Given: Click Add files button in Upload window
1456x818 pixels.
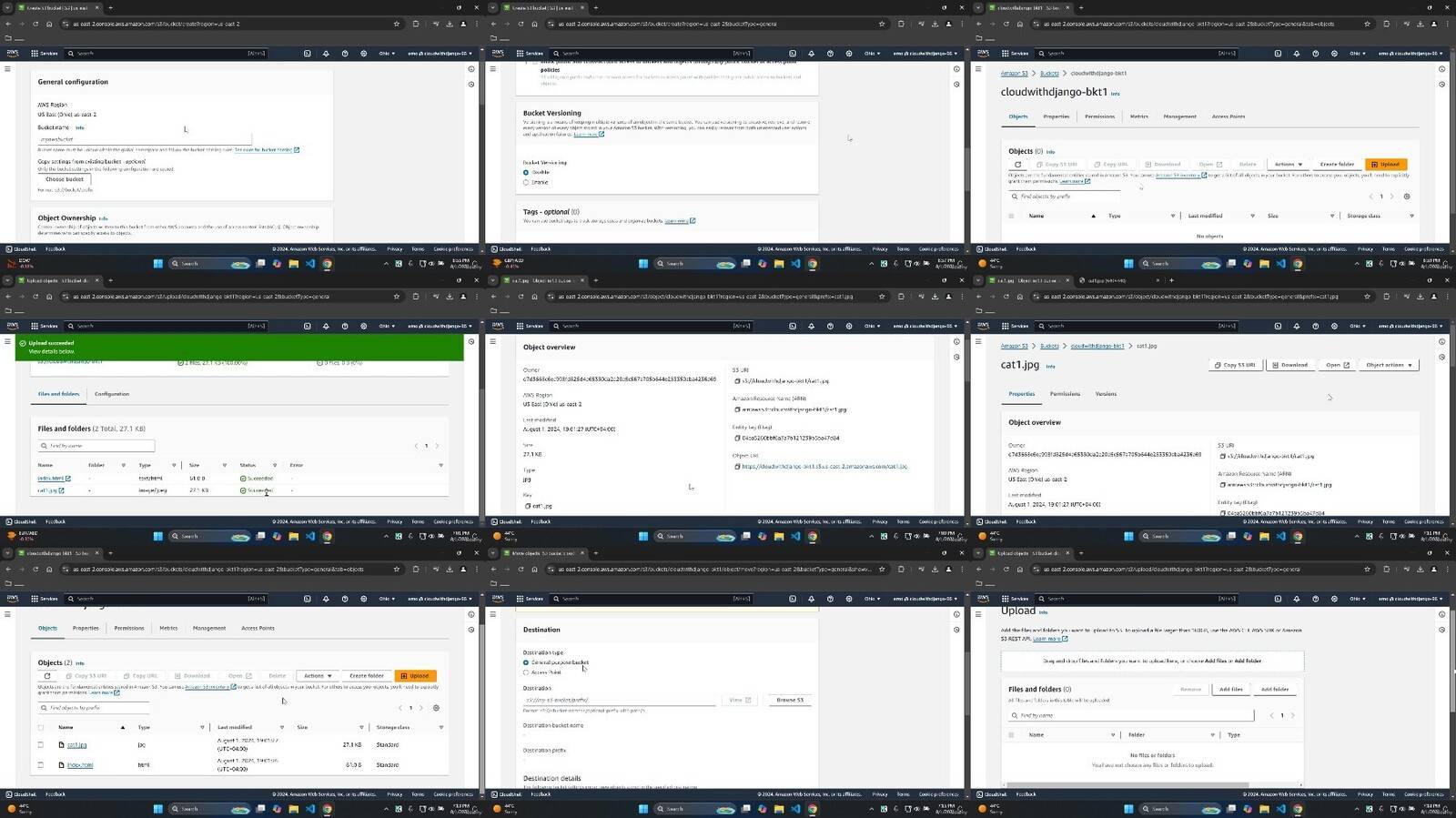Looking at the screenshot, I should pos(1230,689).
